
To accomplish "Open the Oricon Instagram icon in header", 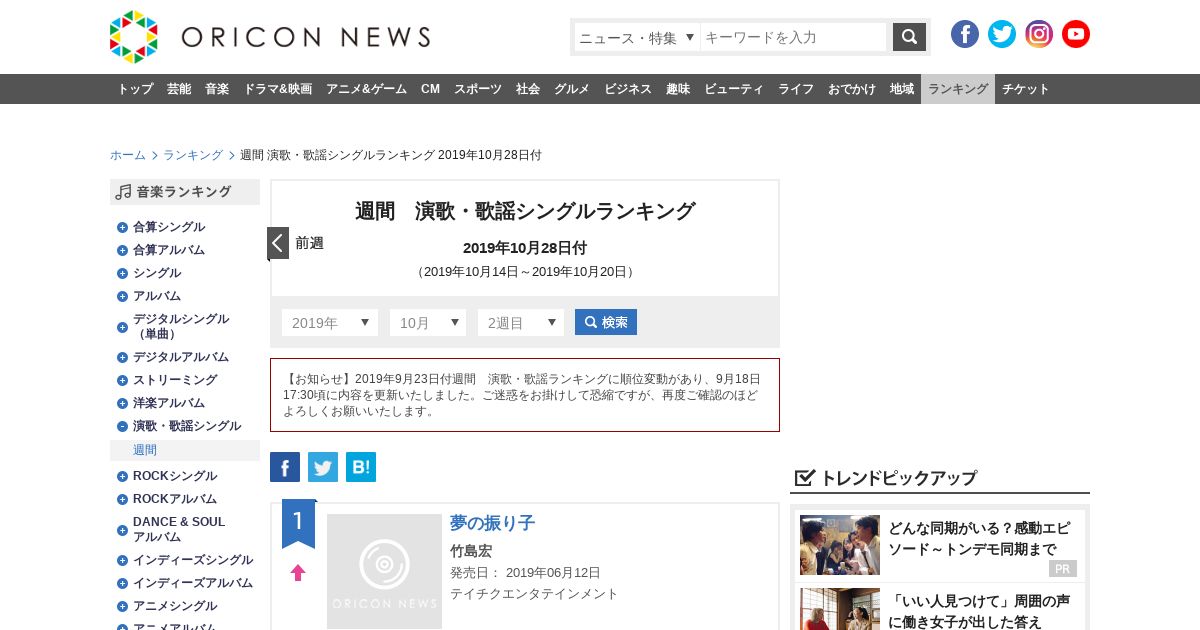I will tap(1039, 34).
